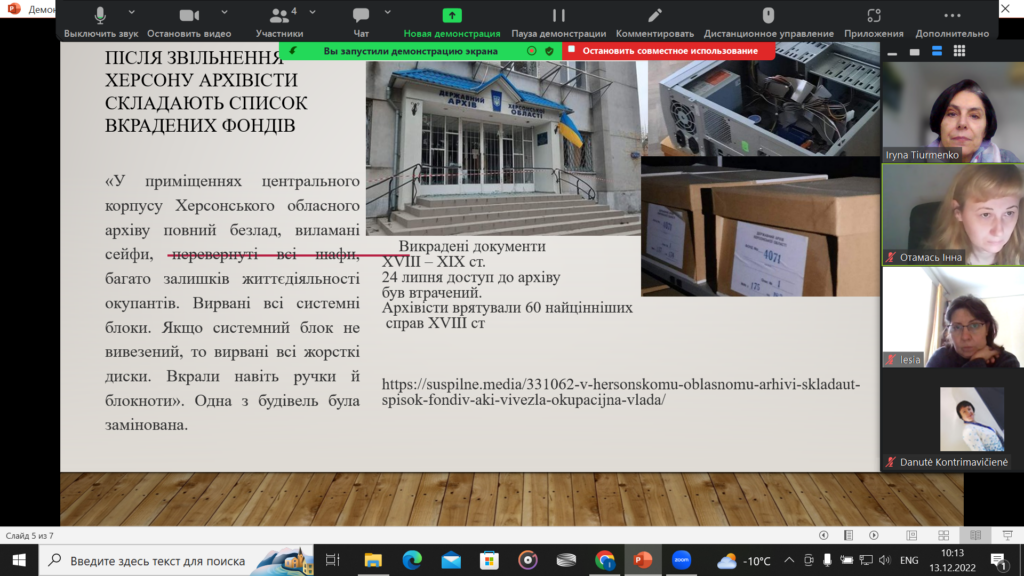
Task: Click the Windows taskbar search field
Action: click(160, 560)
